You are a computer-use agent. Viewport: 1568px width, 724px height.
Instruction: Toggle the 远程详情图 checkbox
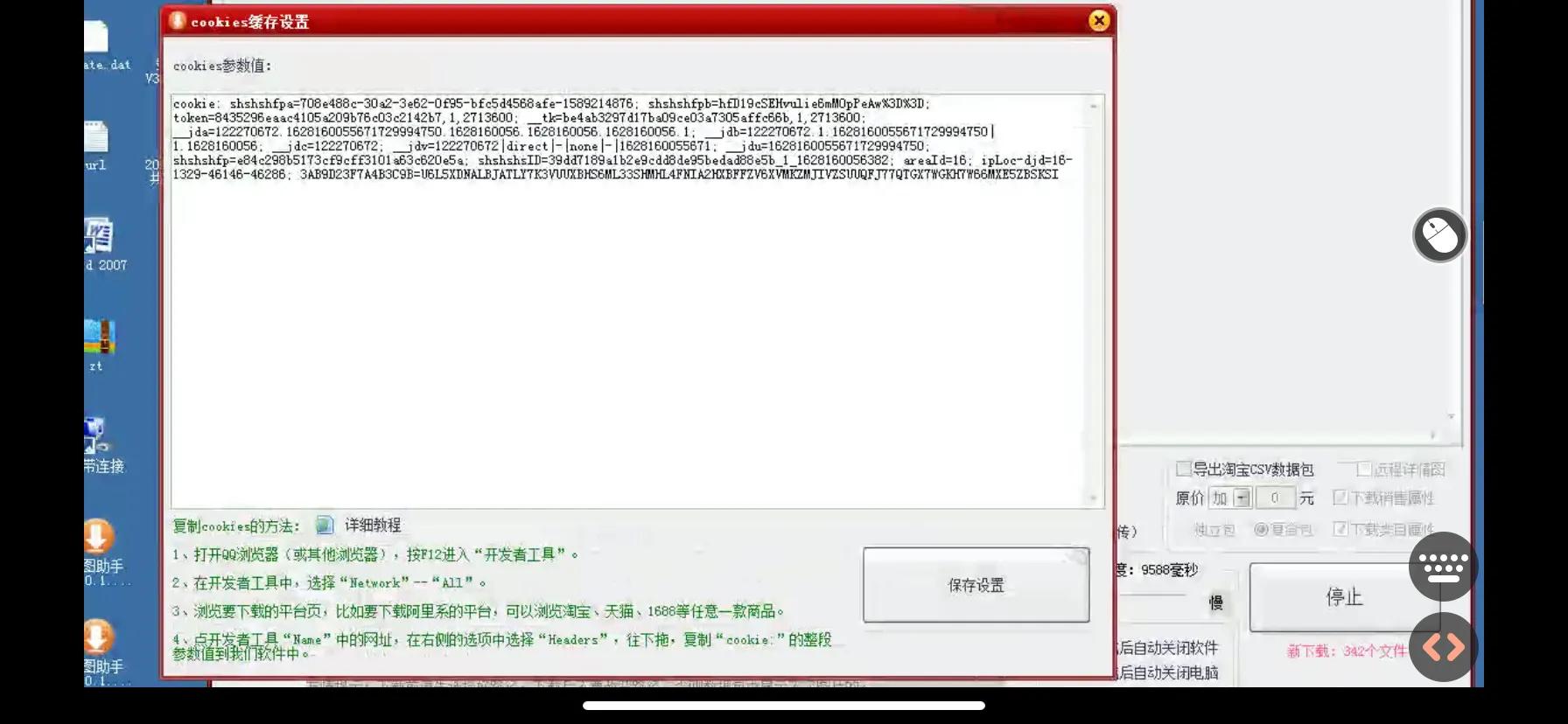(1364, 470)
